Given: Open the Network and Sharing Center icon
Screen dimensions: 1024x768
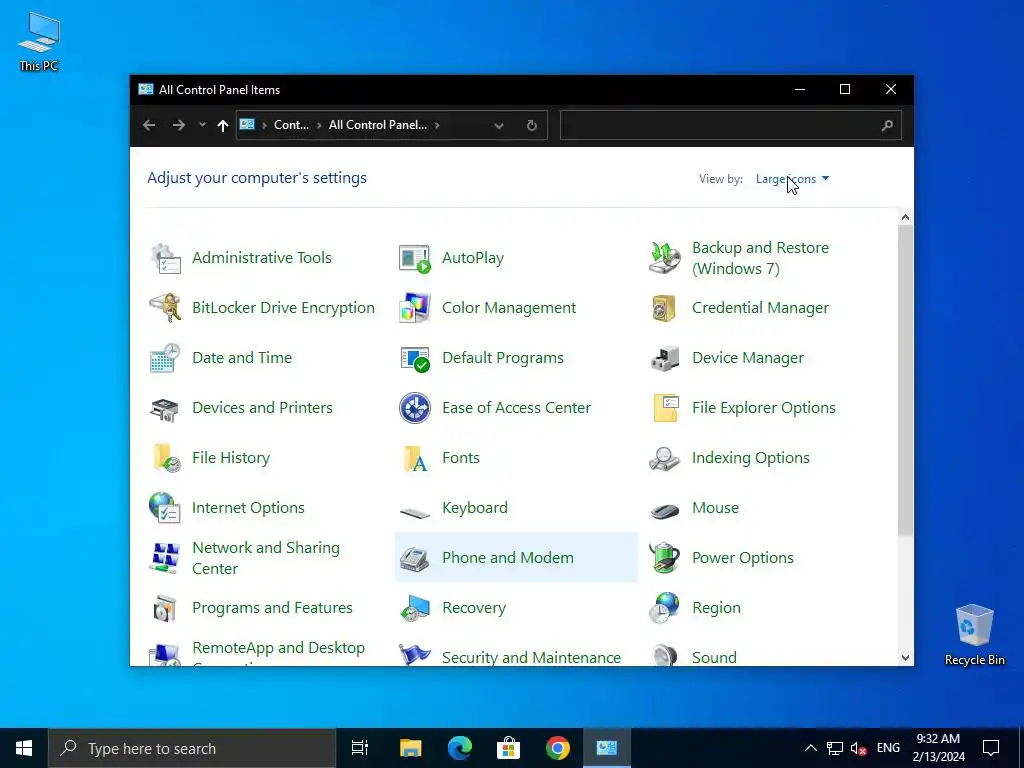Looking at the screenshot, I should click(x=165, y=558).
